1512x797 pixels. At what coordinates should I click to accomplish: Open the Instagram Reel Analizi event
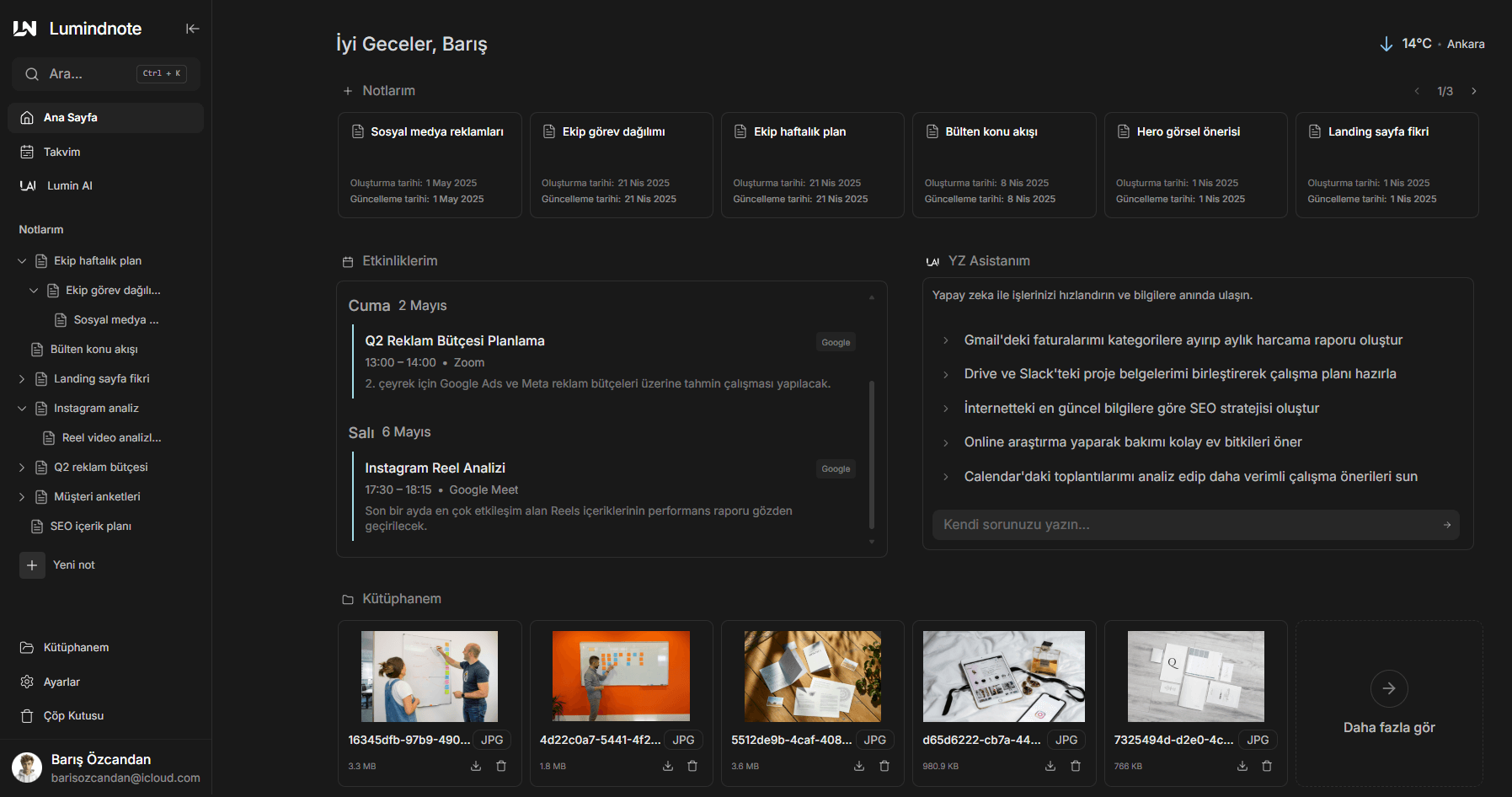click(435, 468)
